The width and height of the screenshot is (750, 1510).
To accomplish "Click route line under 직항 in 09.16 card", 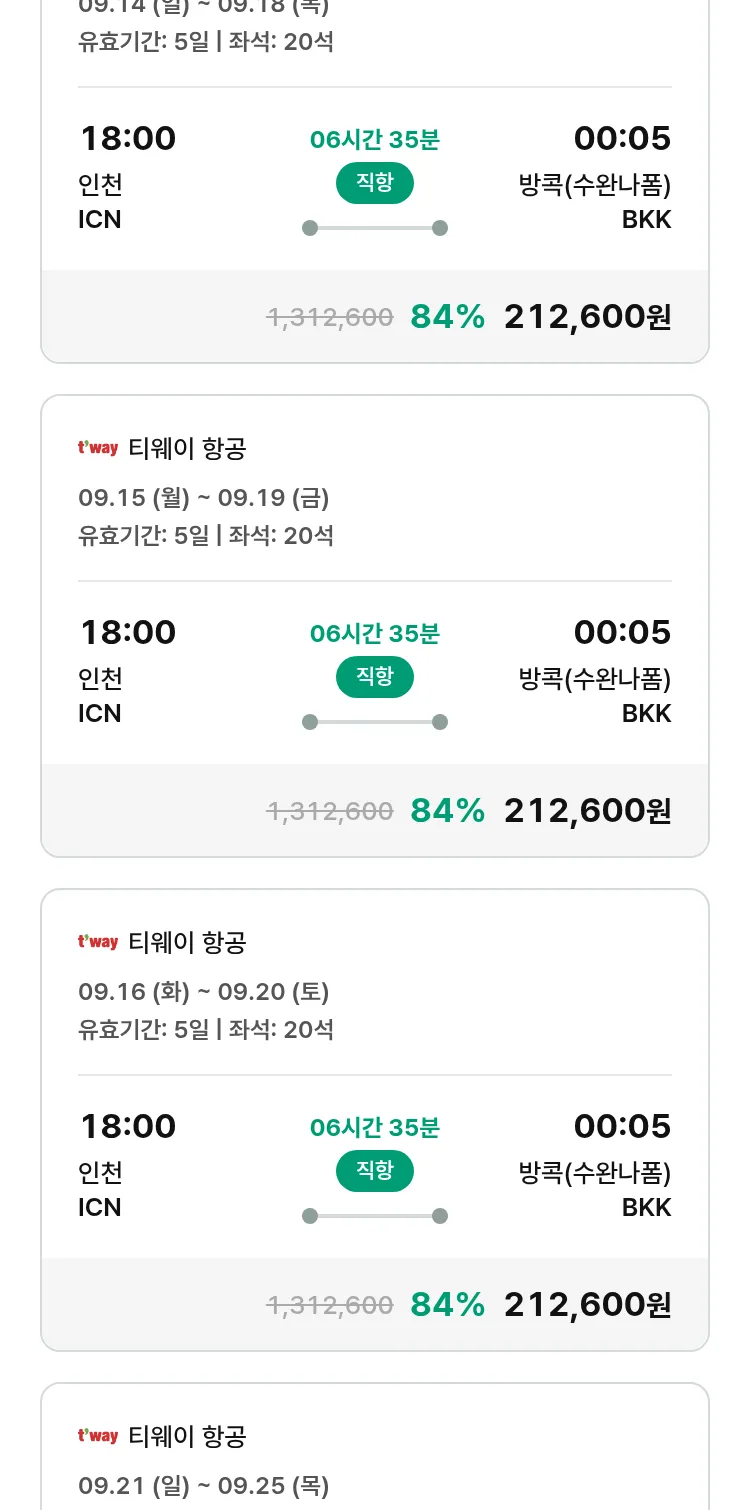I will (375, 1216).
